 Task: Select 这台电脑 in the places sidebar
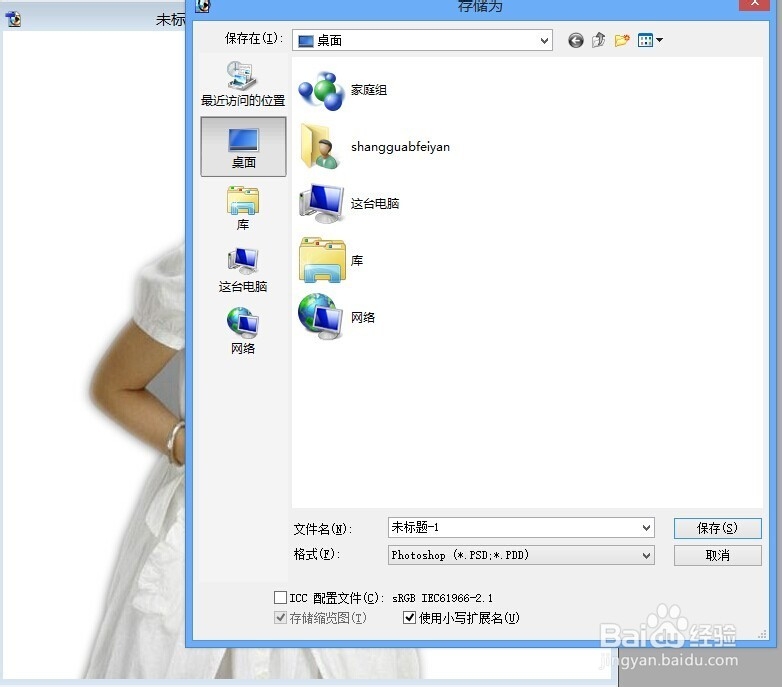tap(243, 270)
